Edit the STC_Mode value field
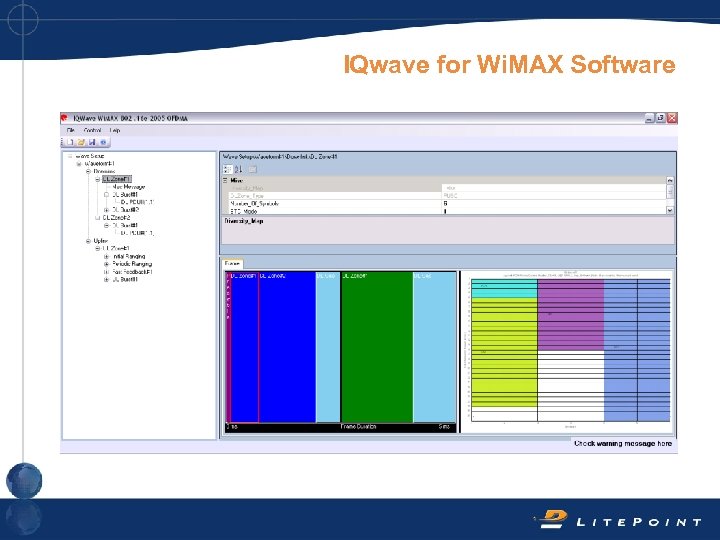 tap(554, 211)
